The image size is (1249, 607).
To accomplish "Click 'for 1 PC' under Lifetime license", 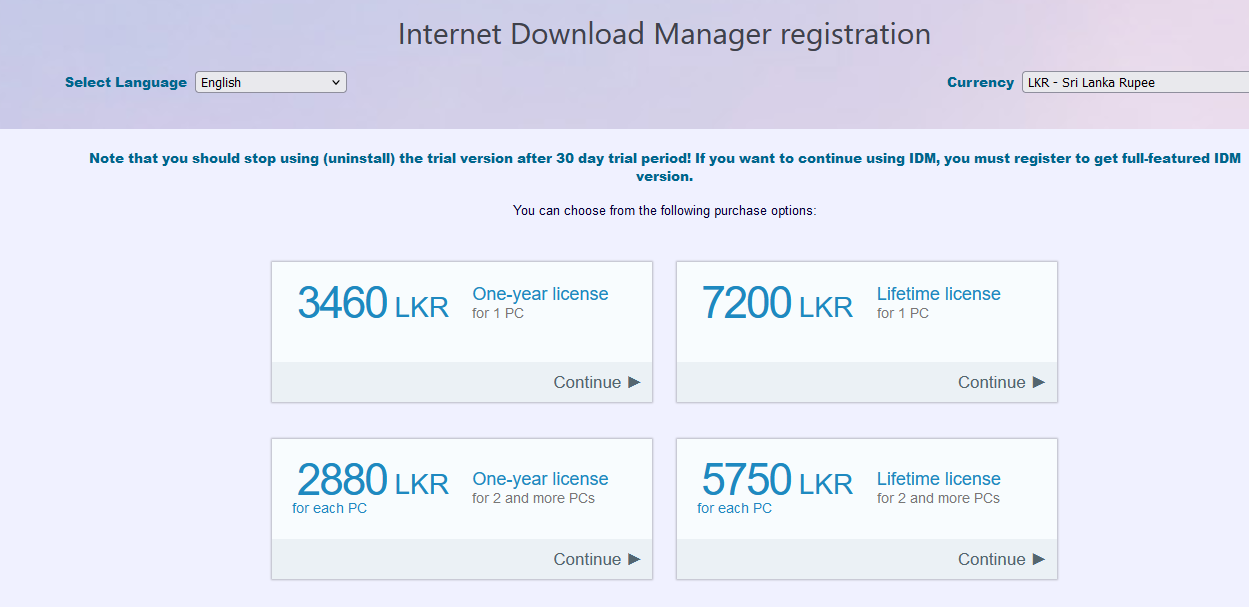I will click(x=903, y=313).
